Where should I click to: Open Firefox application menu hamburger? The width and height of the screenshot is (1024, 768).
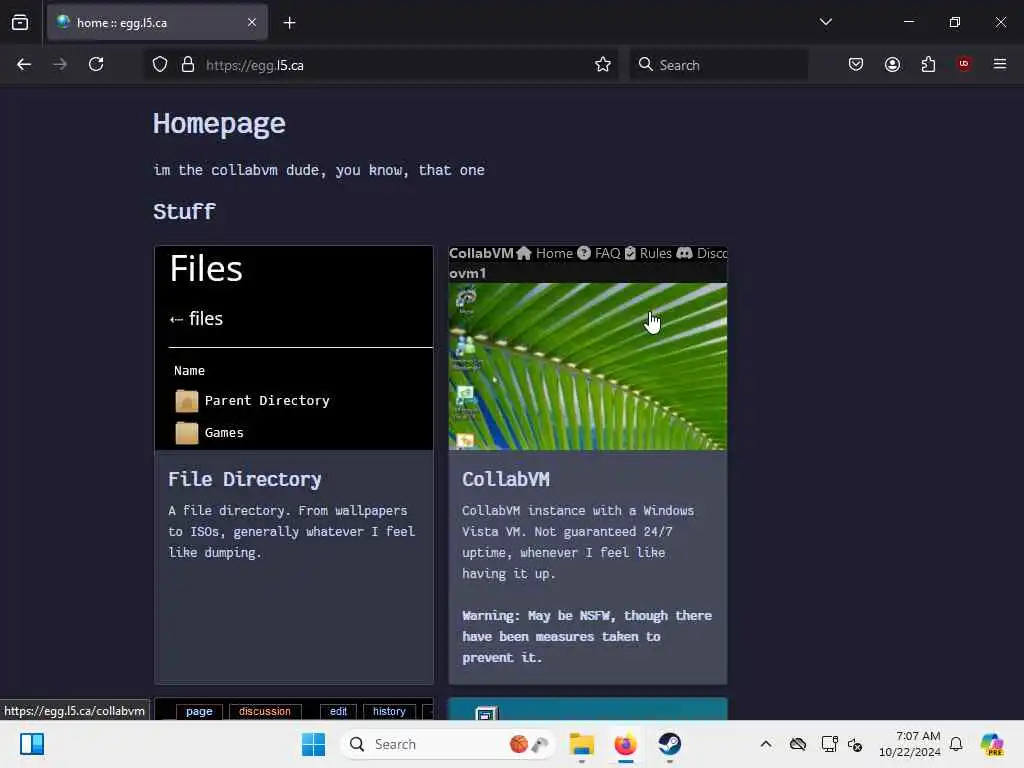pos(1000,64)
